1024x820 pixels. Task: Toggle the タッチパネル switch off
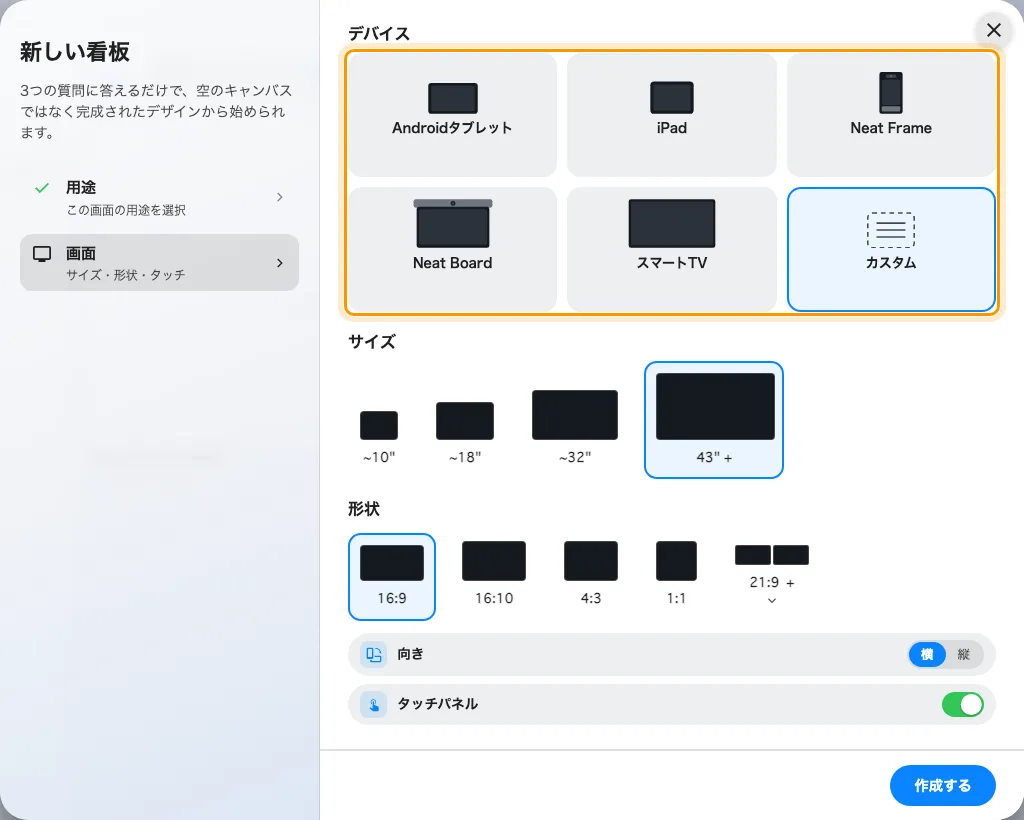[x=963, y=704]
